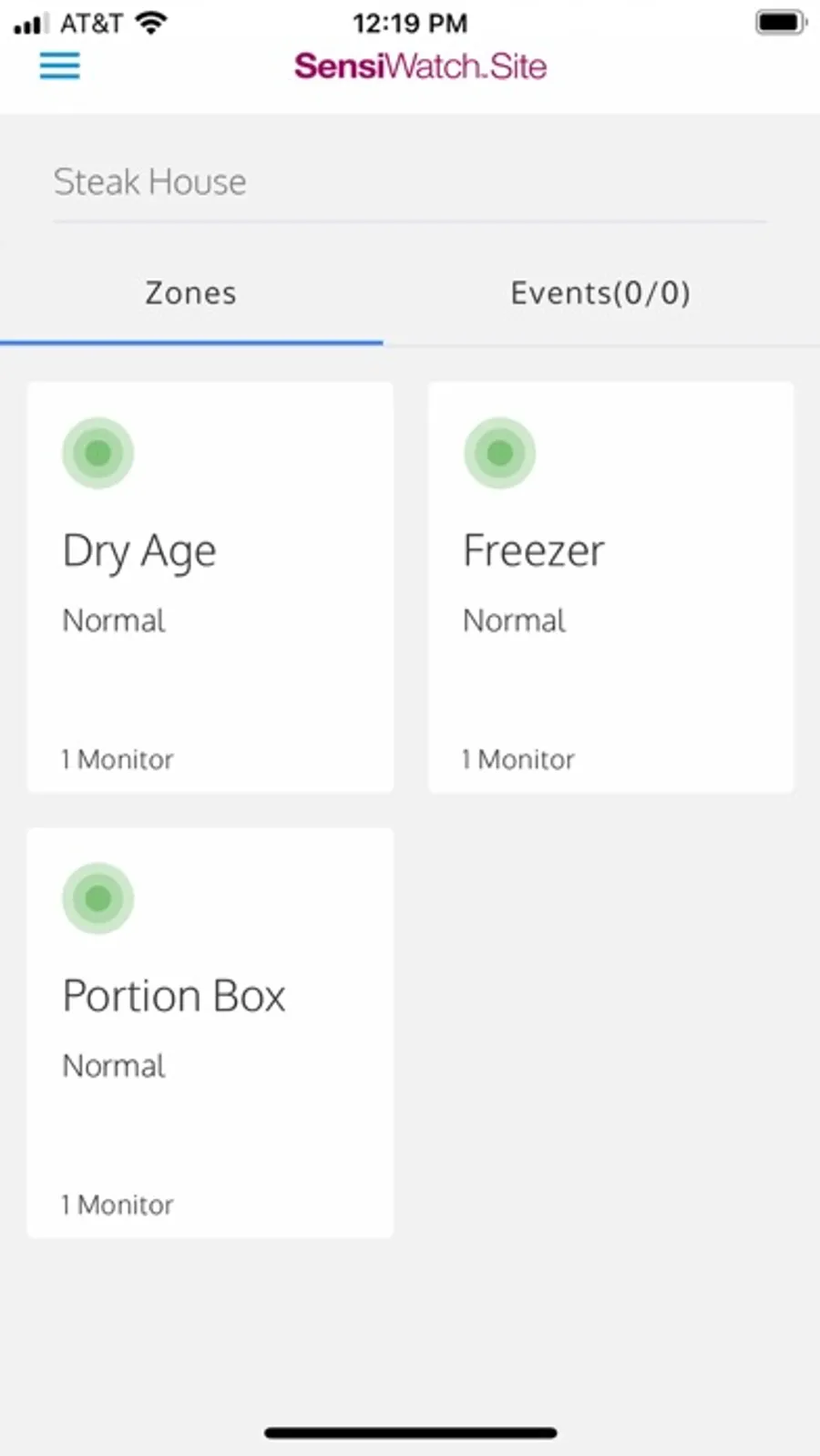Switch to the Zones tab
The width and height of the screenshot is (820, 1456).
coord(191,293)
